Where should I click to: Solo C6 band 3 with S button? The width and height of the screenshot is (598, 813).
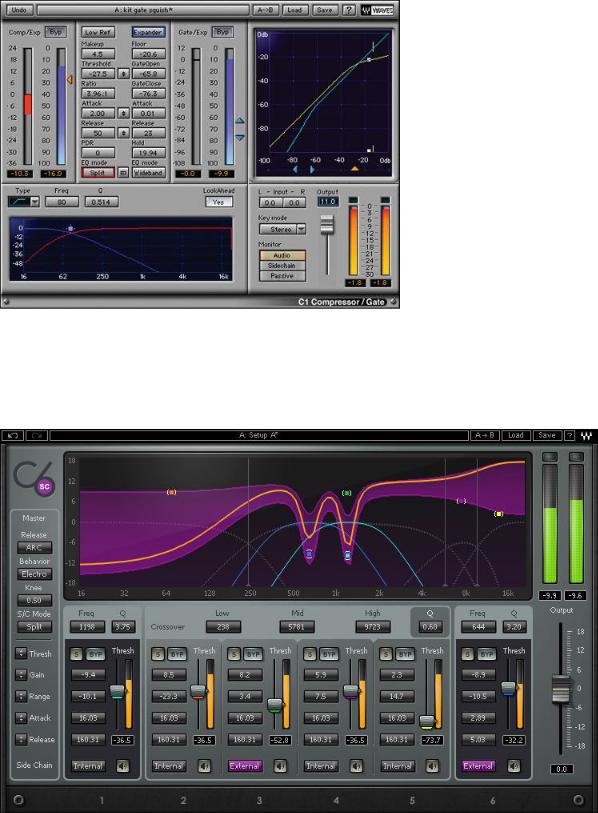pos(233,654)
